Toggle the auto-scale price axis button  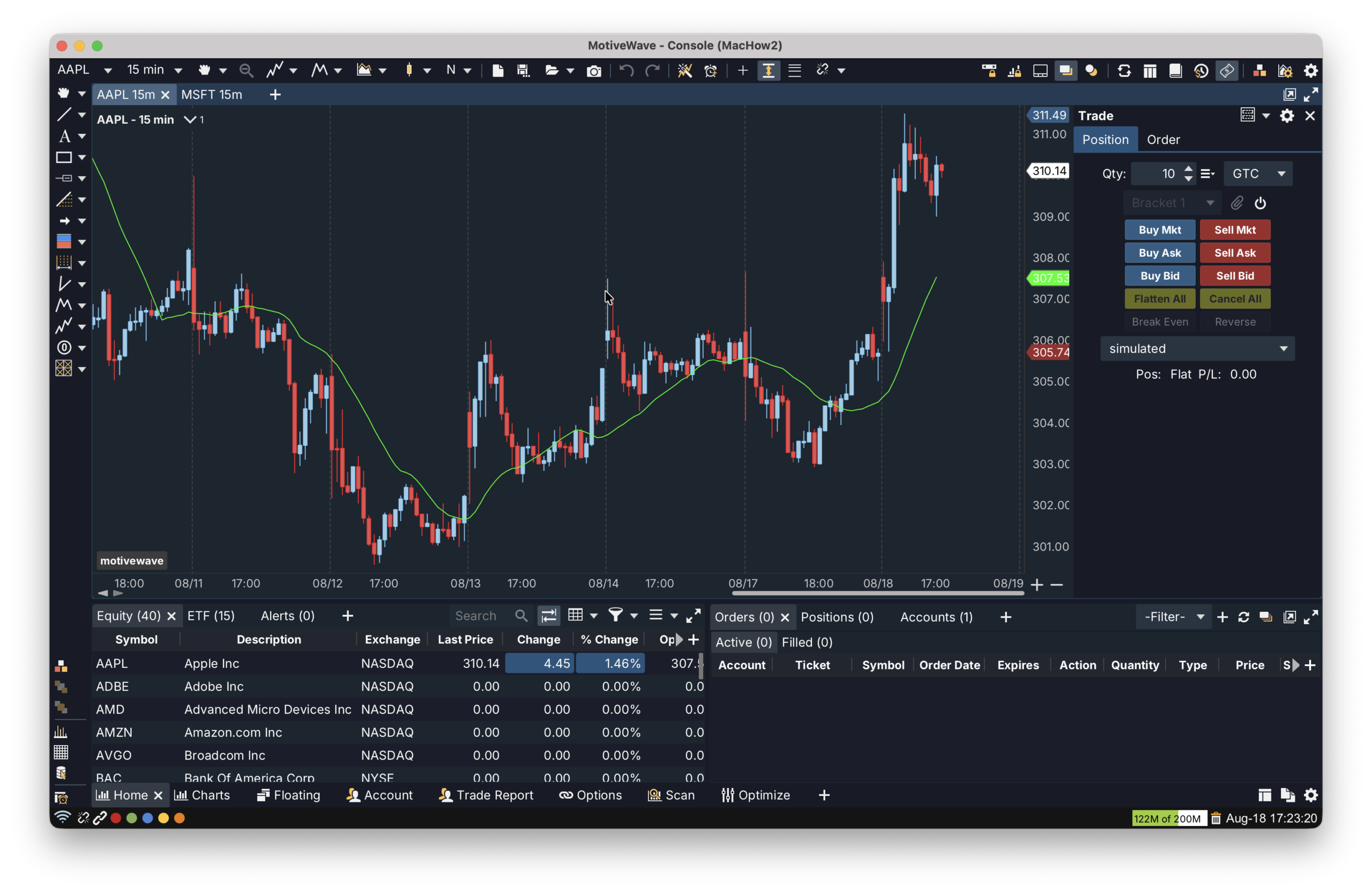769,70
